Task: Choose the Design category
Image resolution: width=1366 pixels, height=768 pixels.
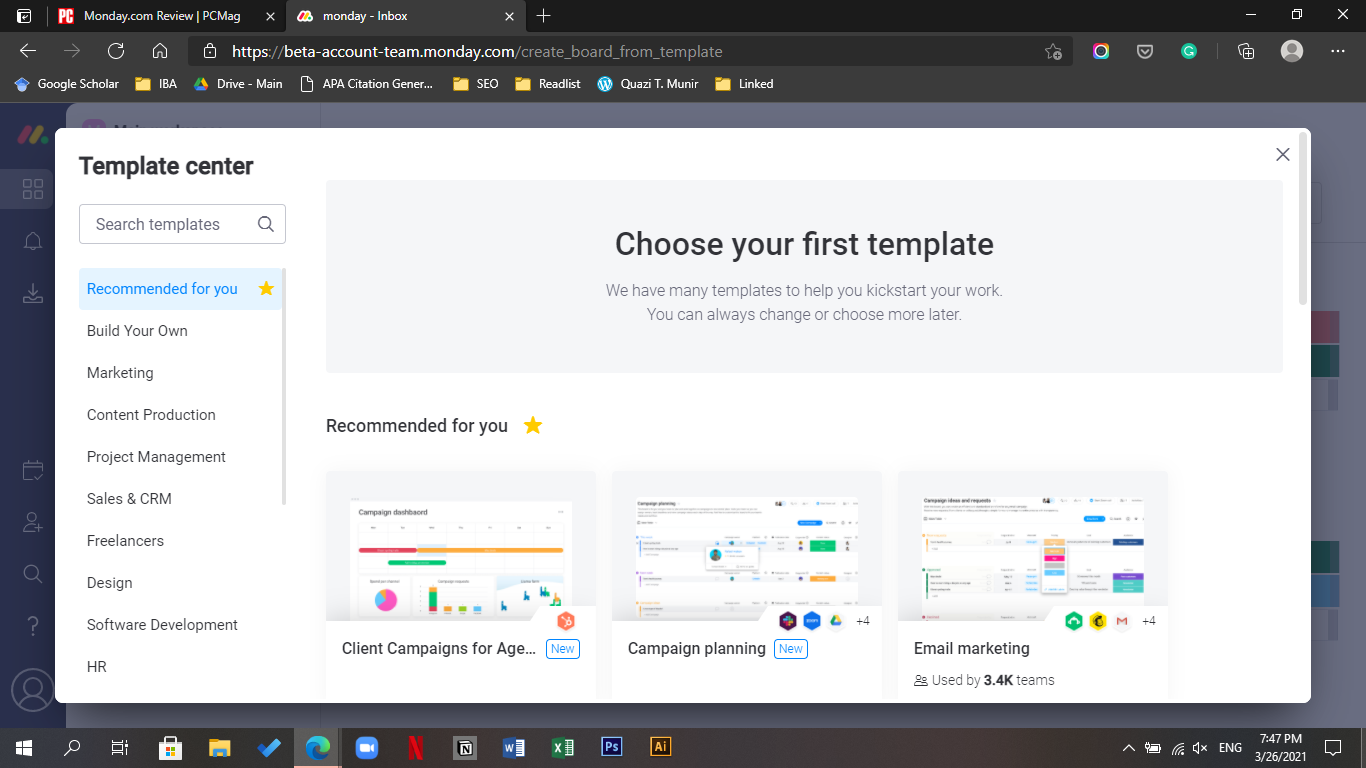Action: point(109,583)
